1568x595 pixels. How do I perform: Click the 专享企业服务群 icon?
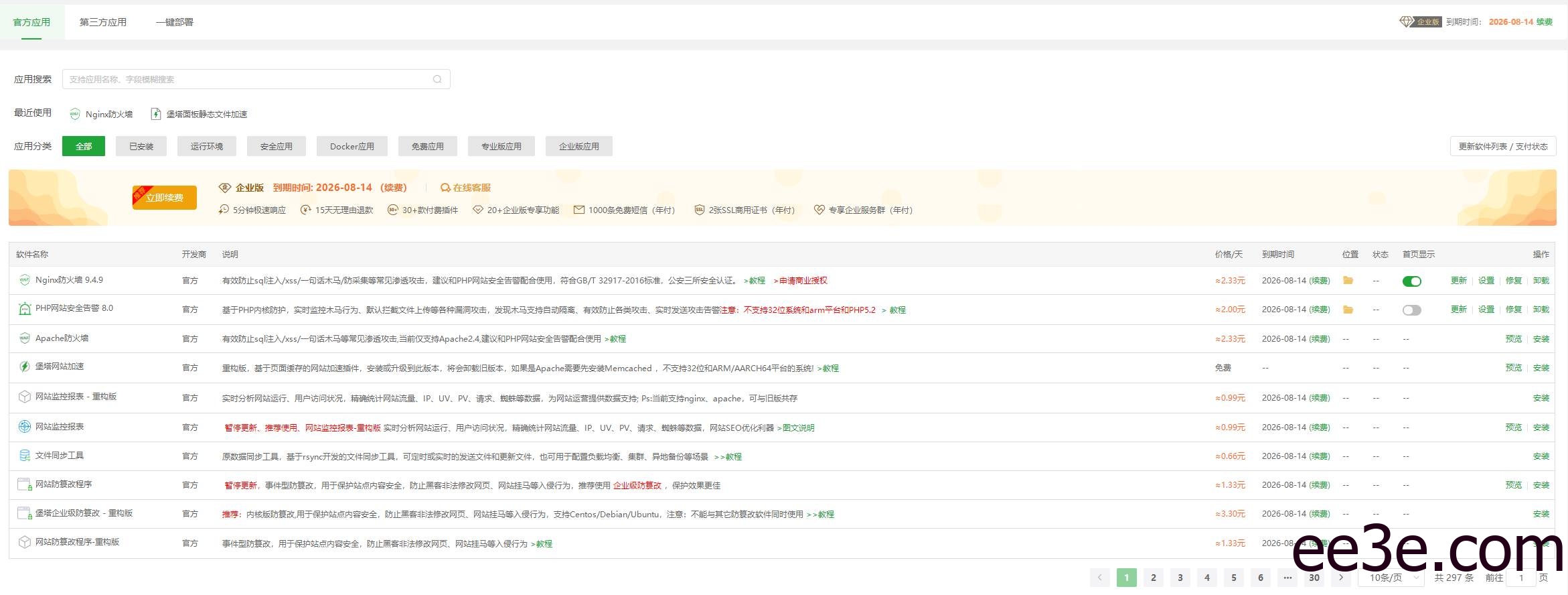tap(819, 210)
